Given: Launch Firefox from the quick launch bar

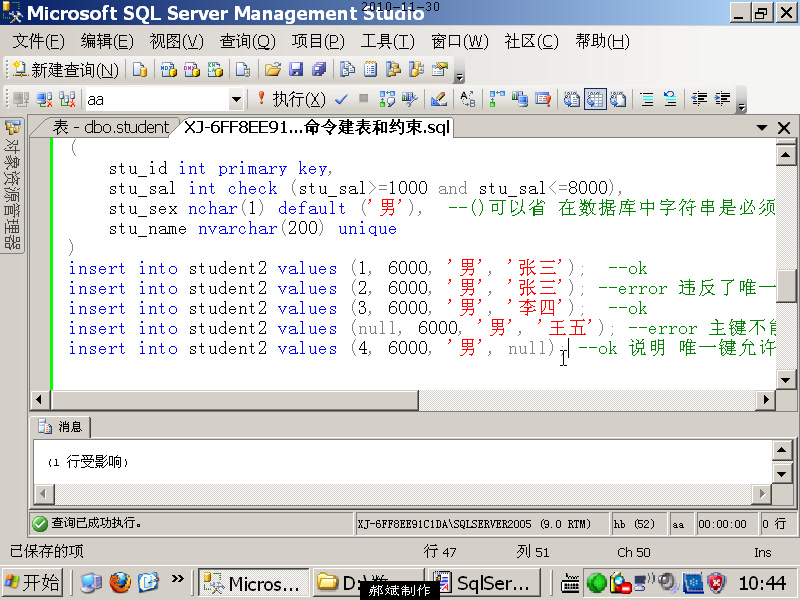Looking at the screenshot, I should point(120,582).
